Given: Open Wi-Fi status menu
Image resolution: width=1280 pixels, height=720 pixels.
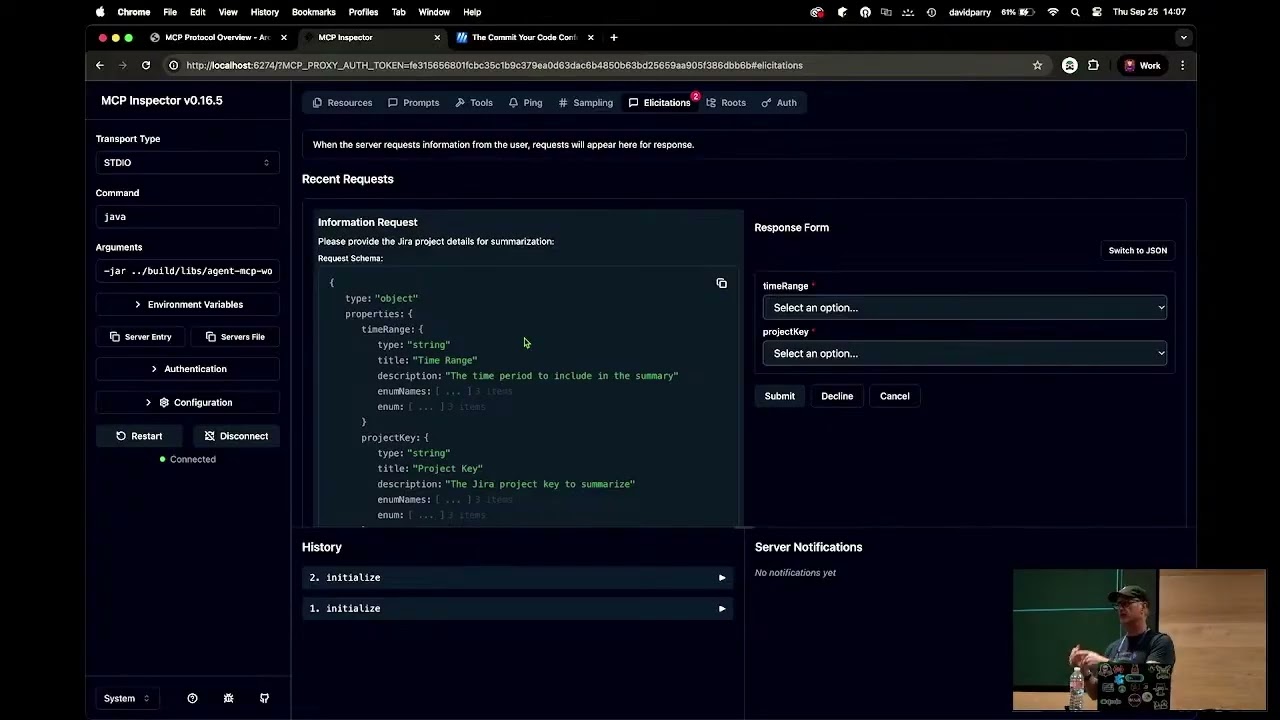Looking at the screenshot, I should (1053, 12).
